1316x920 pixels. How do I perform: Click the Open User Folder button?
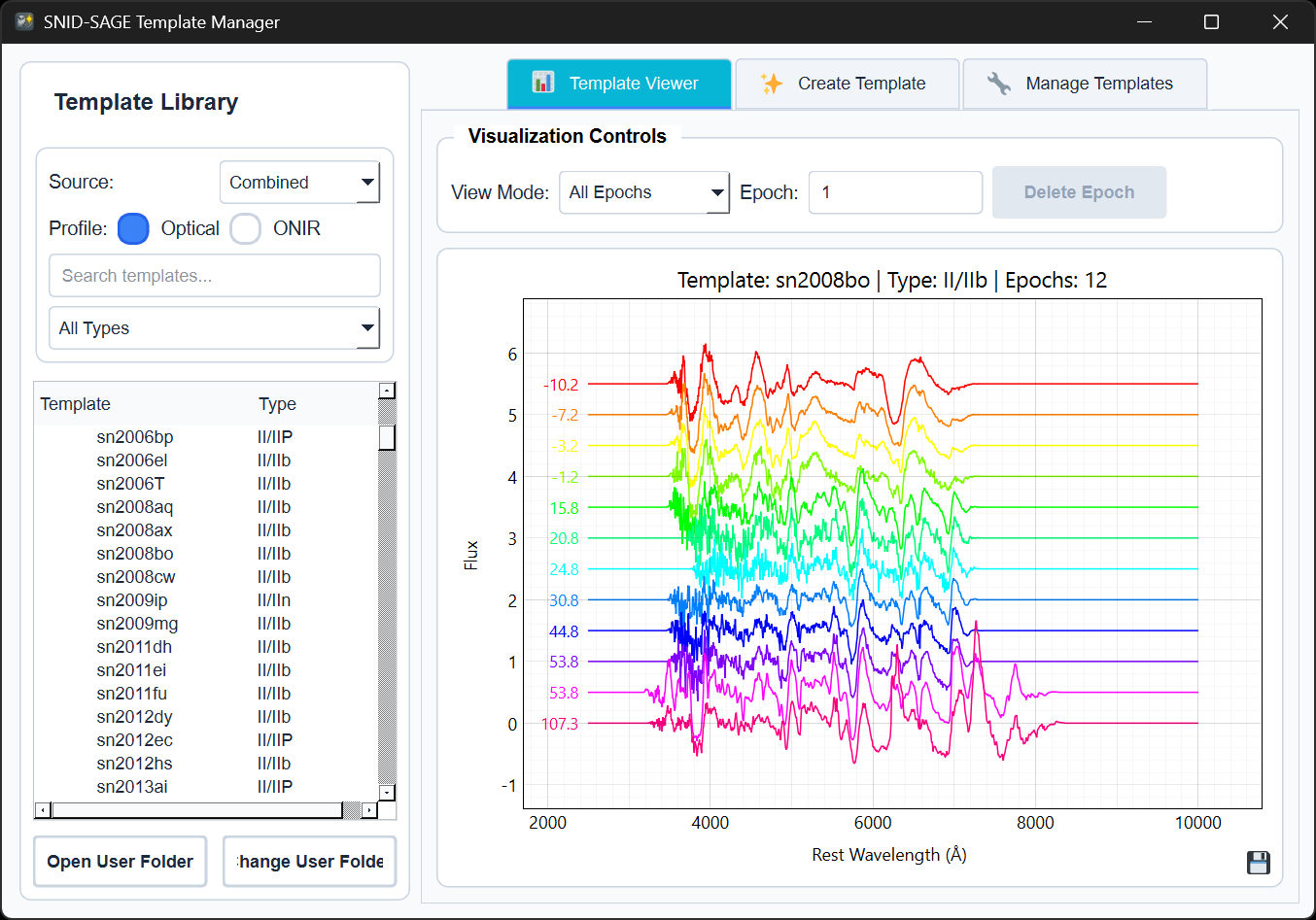point(120,862)
